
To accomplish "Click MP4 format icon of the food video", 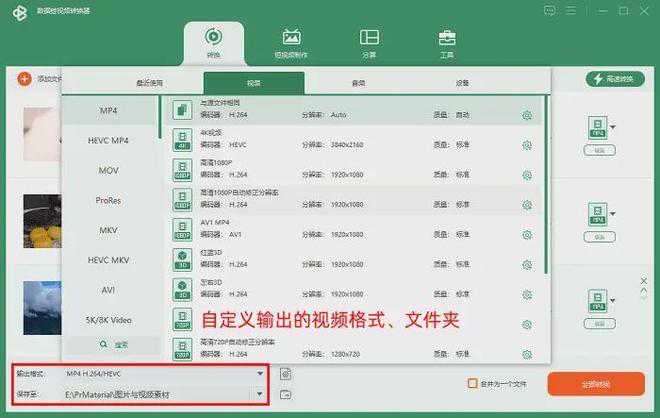I will 598,214.
